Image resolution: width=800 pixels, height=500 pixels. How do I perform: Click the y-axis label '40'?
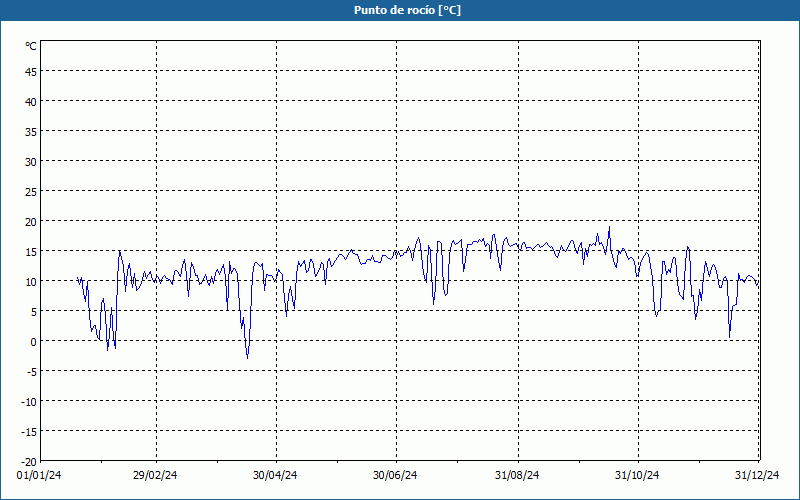(31, 102)
